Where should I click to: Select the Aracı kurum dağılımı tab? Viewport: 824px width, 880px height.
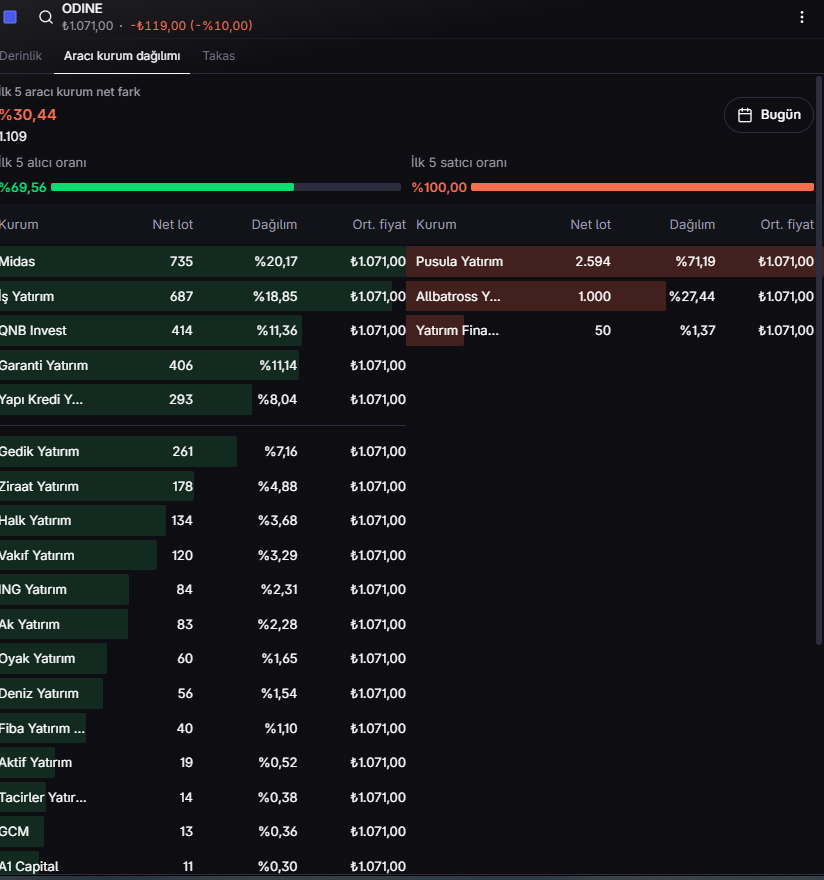pyautogui.click(x=122, y=56)
